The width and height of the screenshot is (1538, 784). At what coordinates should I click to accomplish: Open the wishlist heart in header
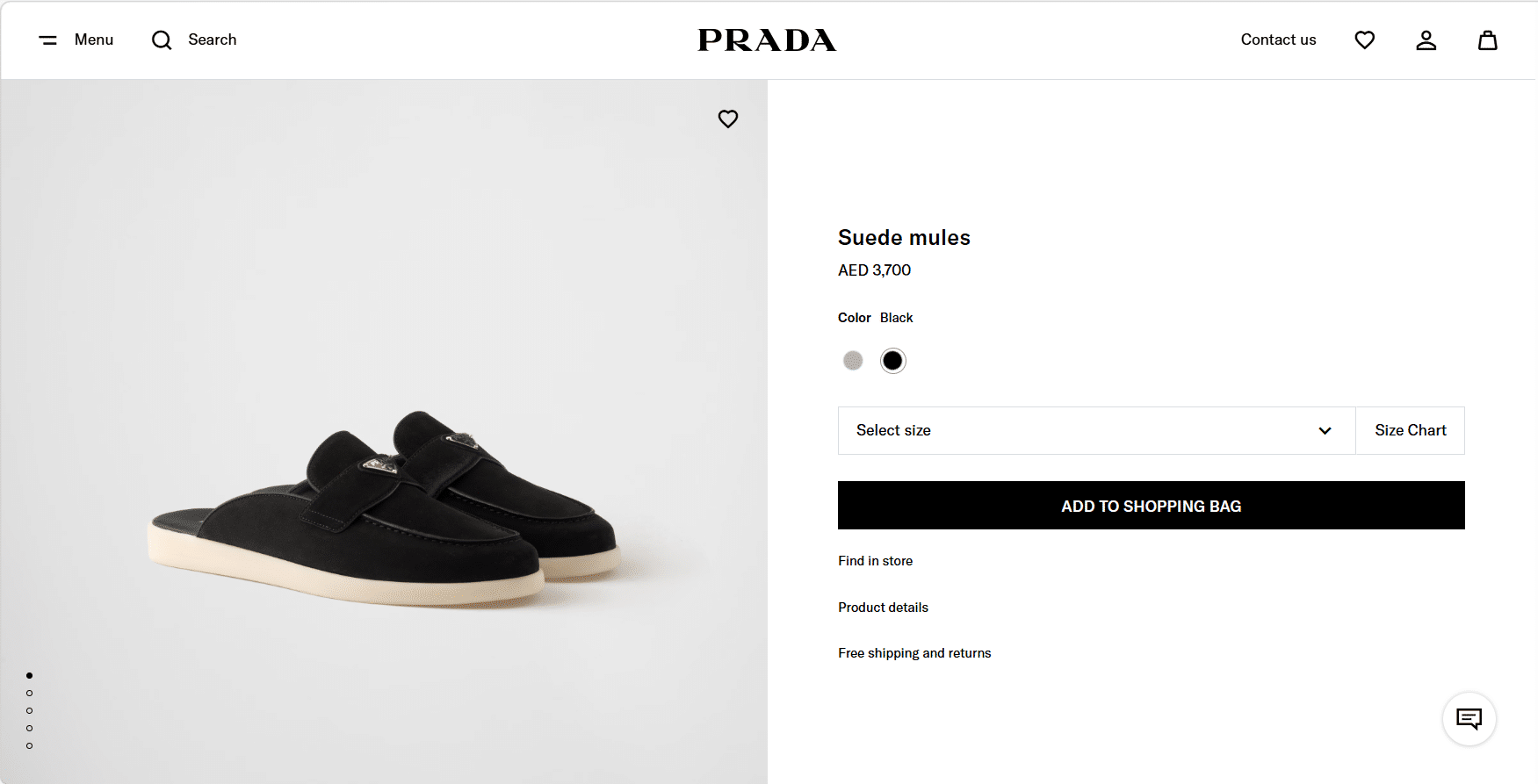(1364, 40)
